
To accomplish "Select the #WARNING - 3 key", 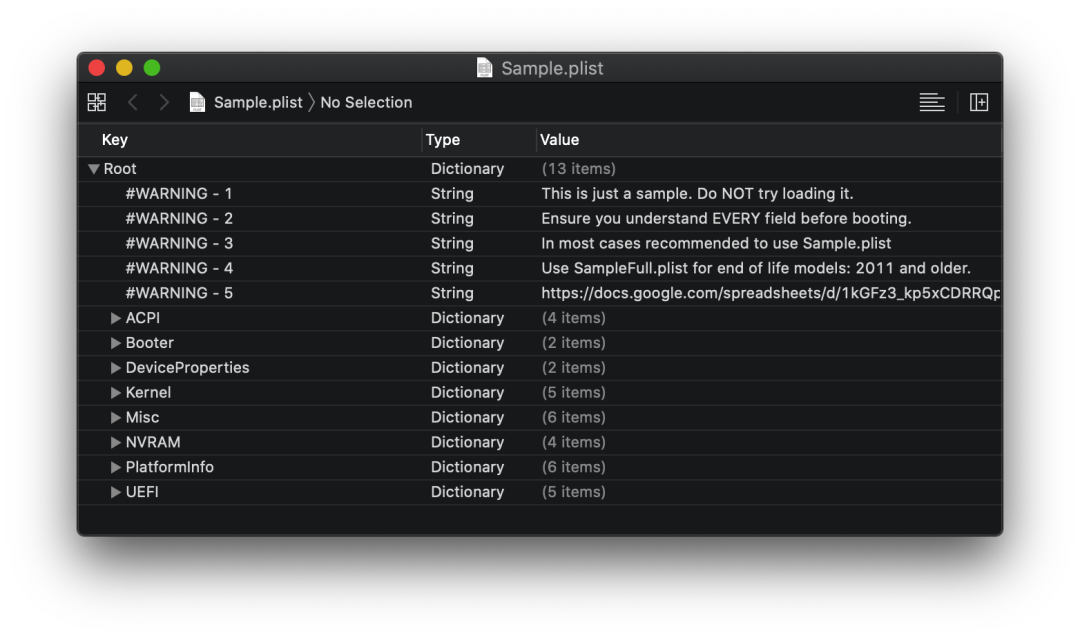I will 179,243.
